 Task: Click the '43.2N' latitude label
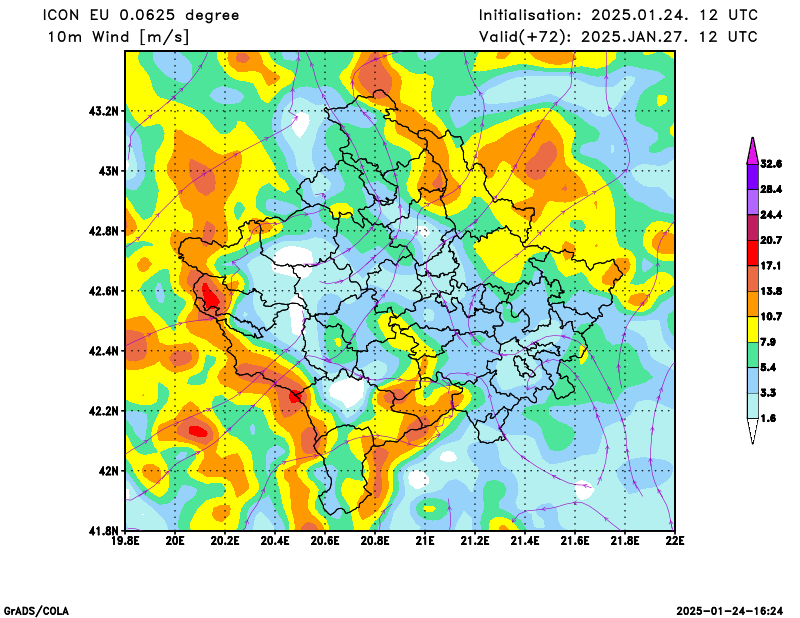click(x=104, y=111)
